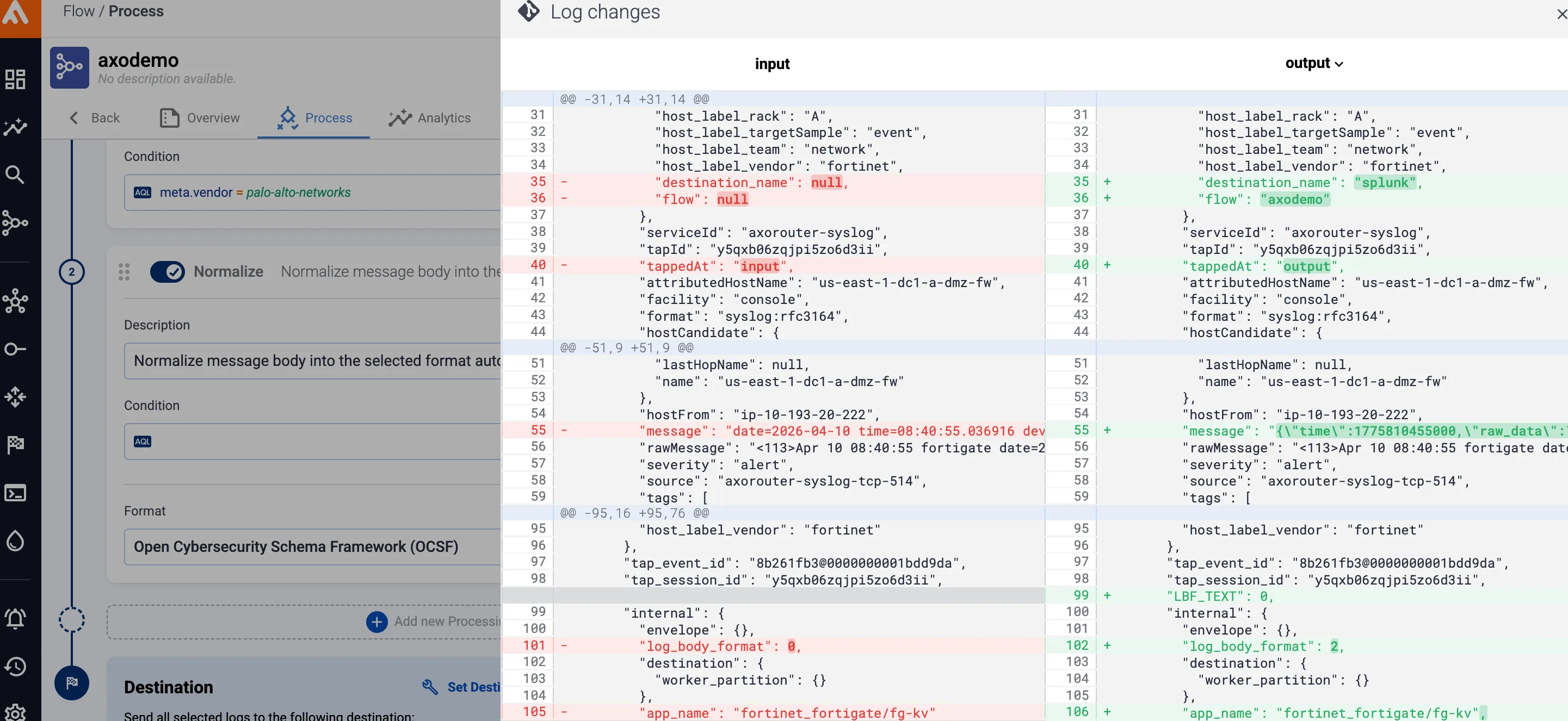Click the terminal console icon in sidebar
Viewport: 1568px width, 721px height.
15,492
